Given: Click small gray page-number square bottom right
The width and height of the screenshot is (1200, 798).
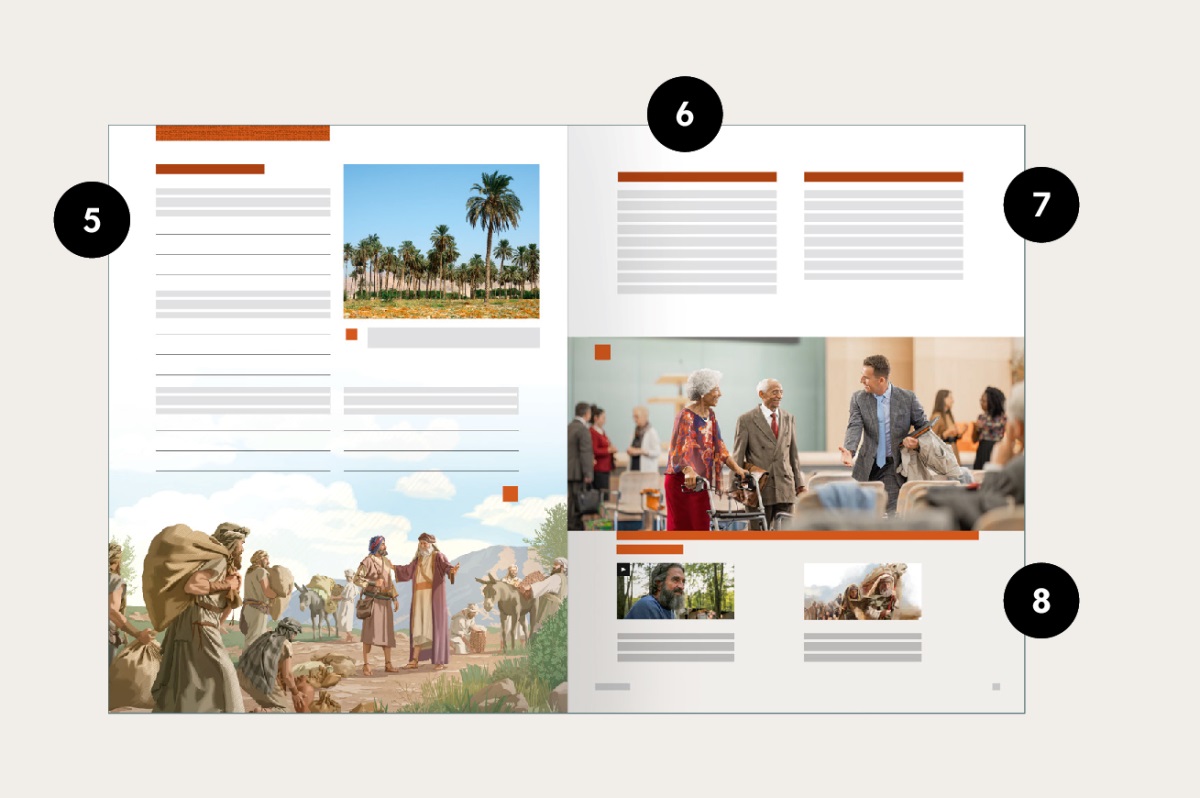Looking at the screenshot, I should pyautogui.click(x=995, y=687).
